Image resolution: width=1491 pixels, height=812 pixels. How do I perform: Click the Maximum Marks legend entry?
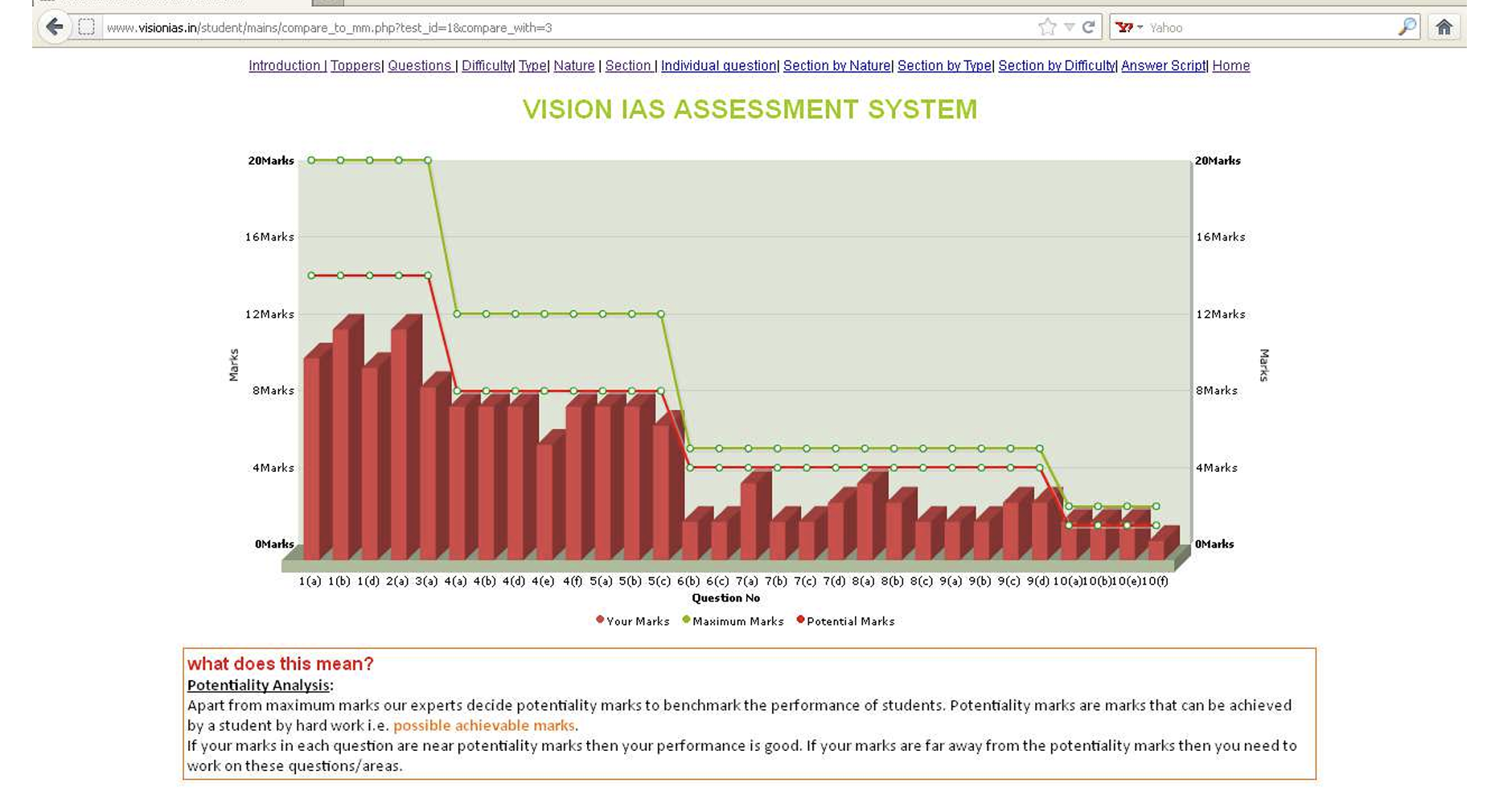[733, 621]
